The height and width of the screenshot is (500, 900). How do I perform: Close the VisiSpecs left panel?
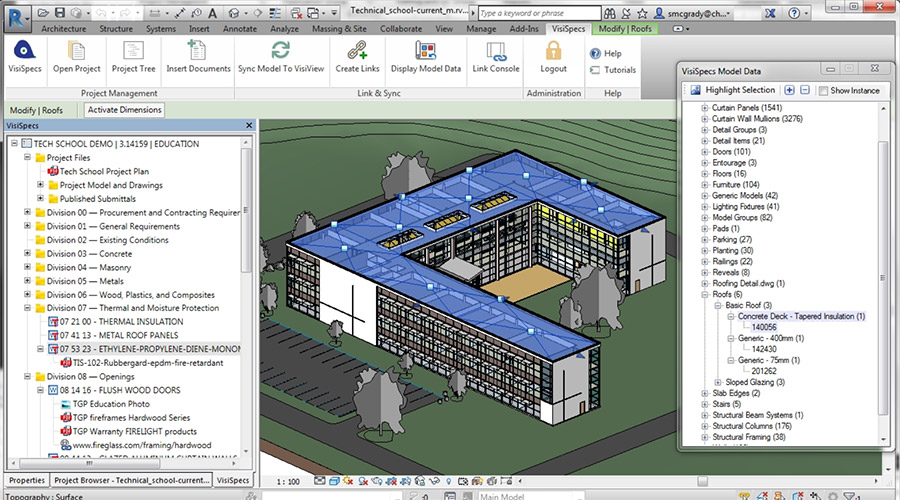pyautogui.click(x=249, y=125)
